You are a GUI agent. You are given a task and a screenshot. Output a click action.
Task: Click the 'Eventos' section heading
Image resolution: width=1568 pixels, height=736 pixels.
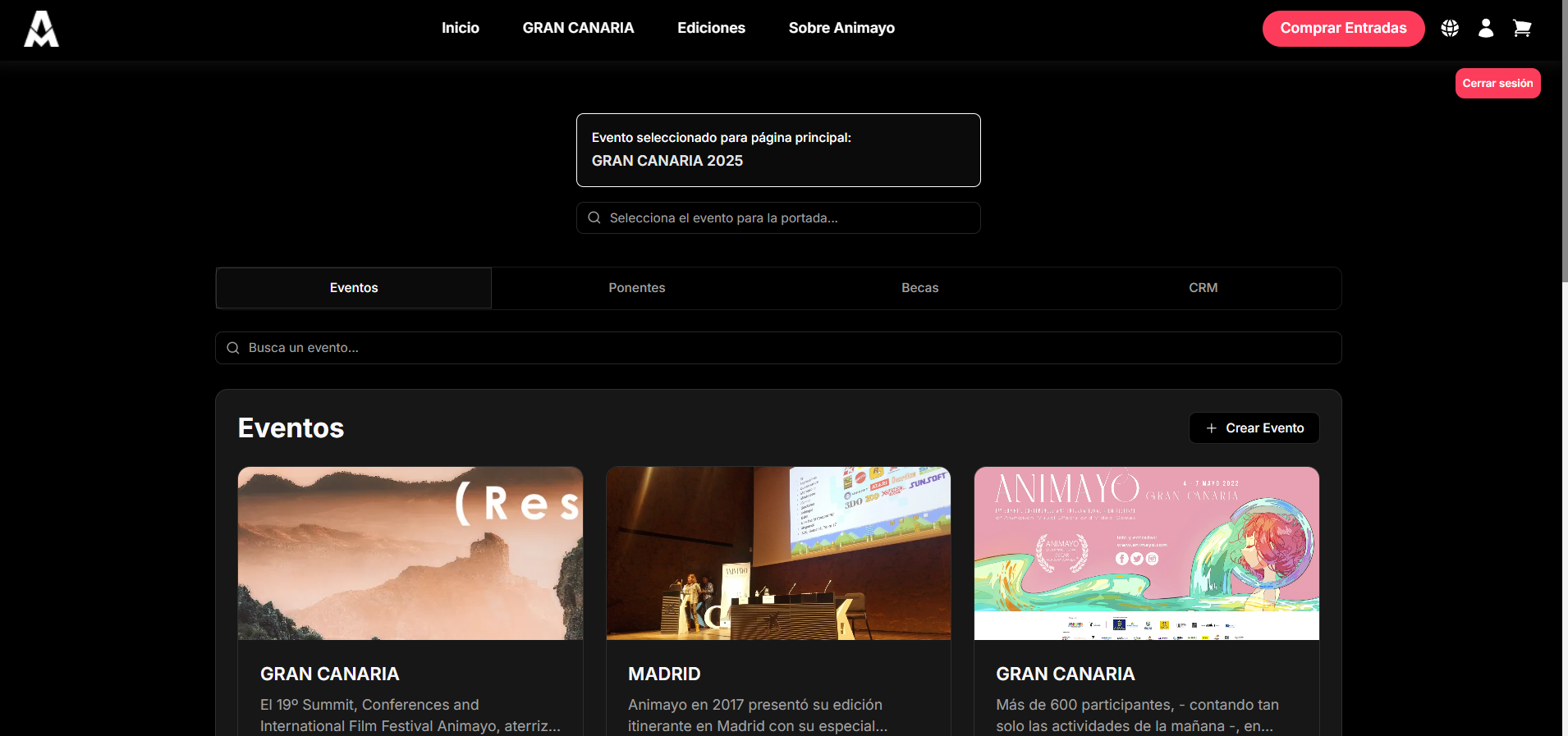291,428
